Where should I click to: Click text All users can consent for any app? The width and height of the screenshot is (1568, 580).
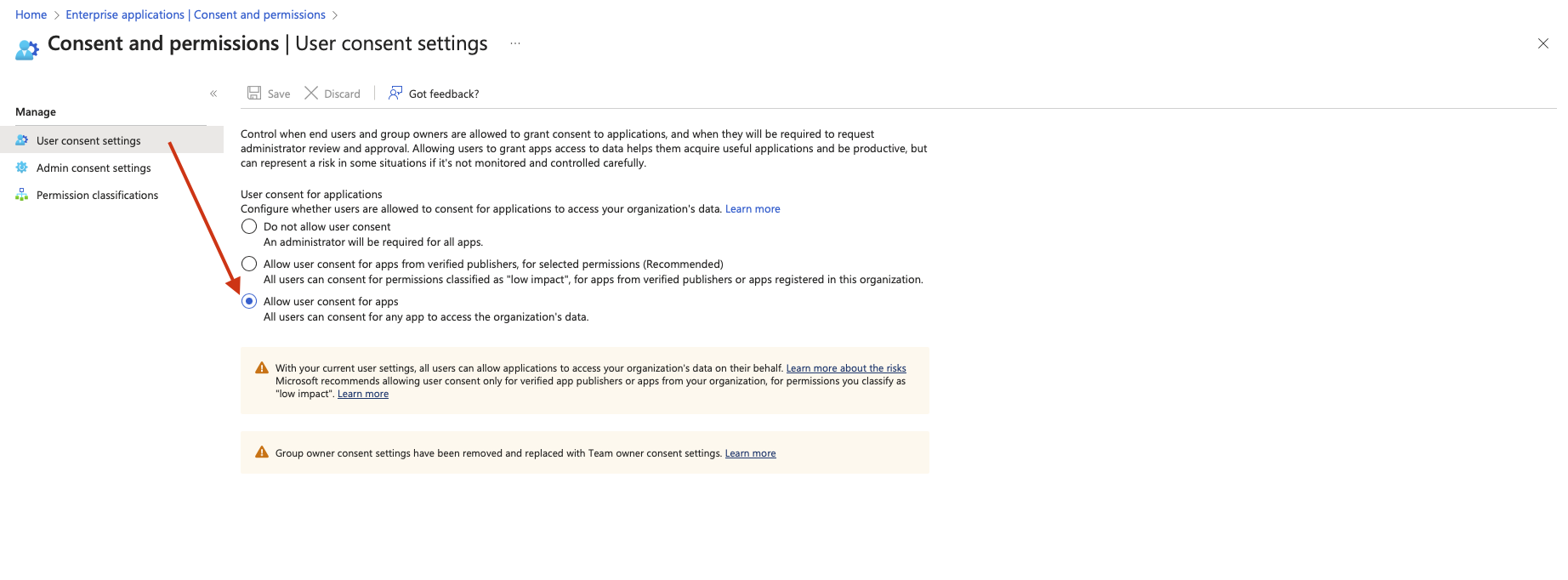click(426, 317)
